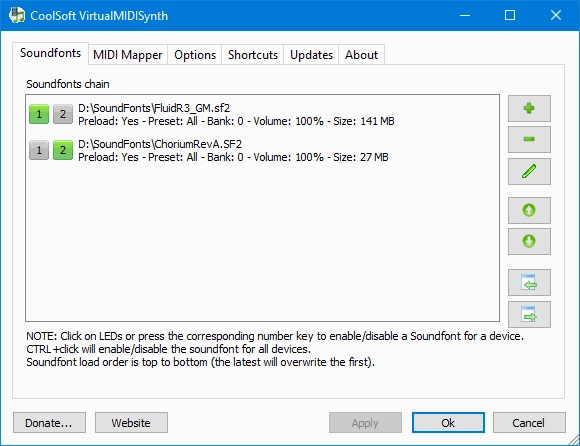Click the button with the left-pointing green arrow

point(529,283)
